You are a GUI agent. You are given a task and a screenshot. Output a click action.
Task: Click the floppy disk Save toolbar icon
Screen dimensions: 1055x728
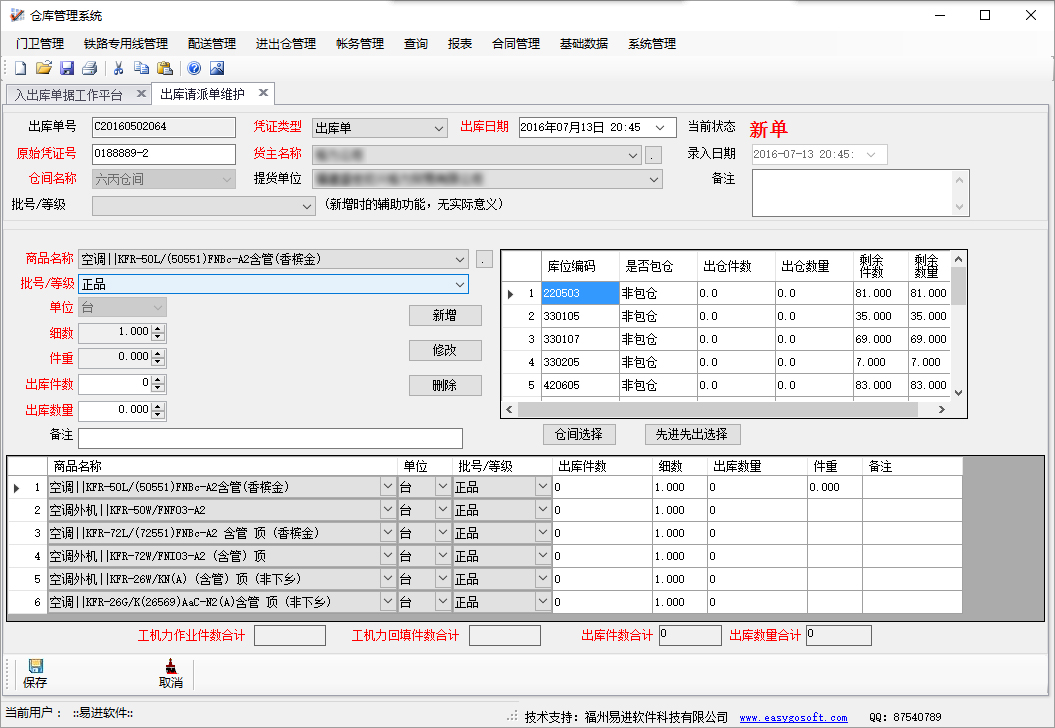(67, 68)
